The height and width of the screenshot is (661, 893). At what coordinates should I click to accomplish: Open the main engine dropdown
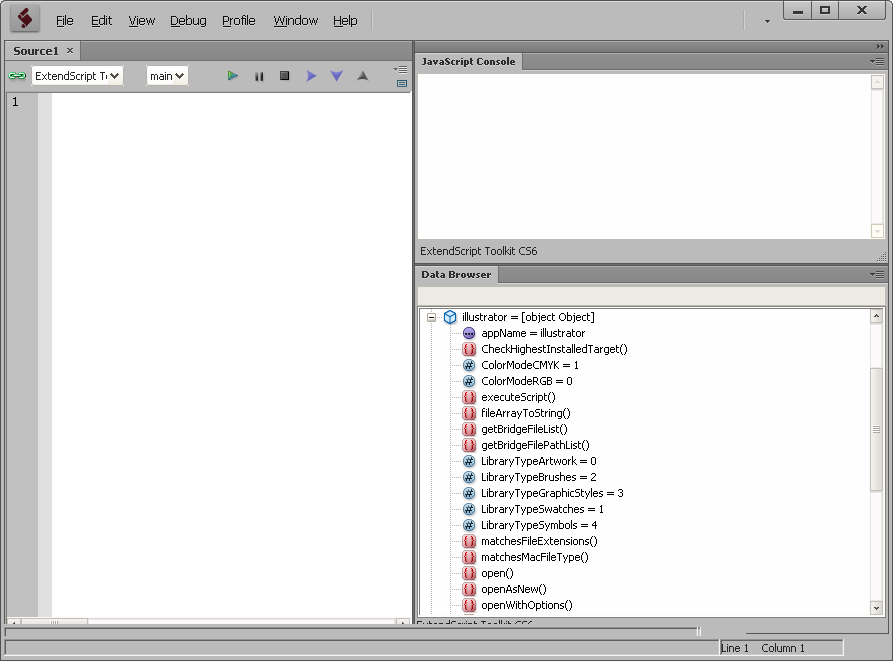click(x=167, y=76)
